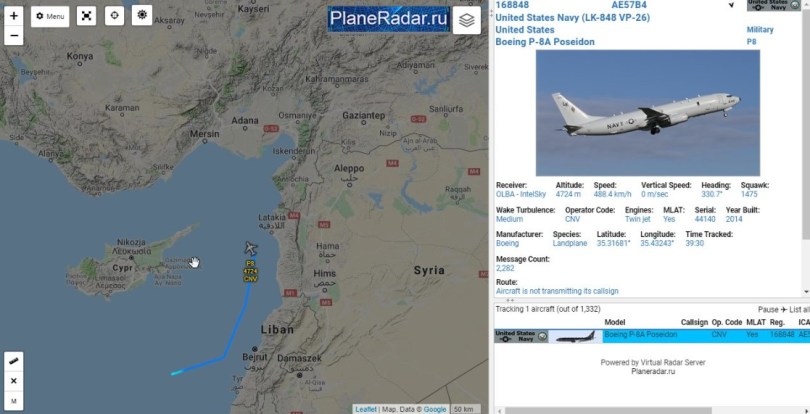Center map on current location
This screenshot has width=810, height=414.
pos(114,16)
